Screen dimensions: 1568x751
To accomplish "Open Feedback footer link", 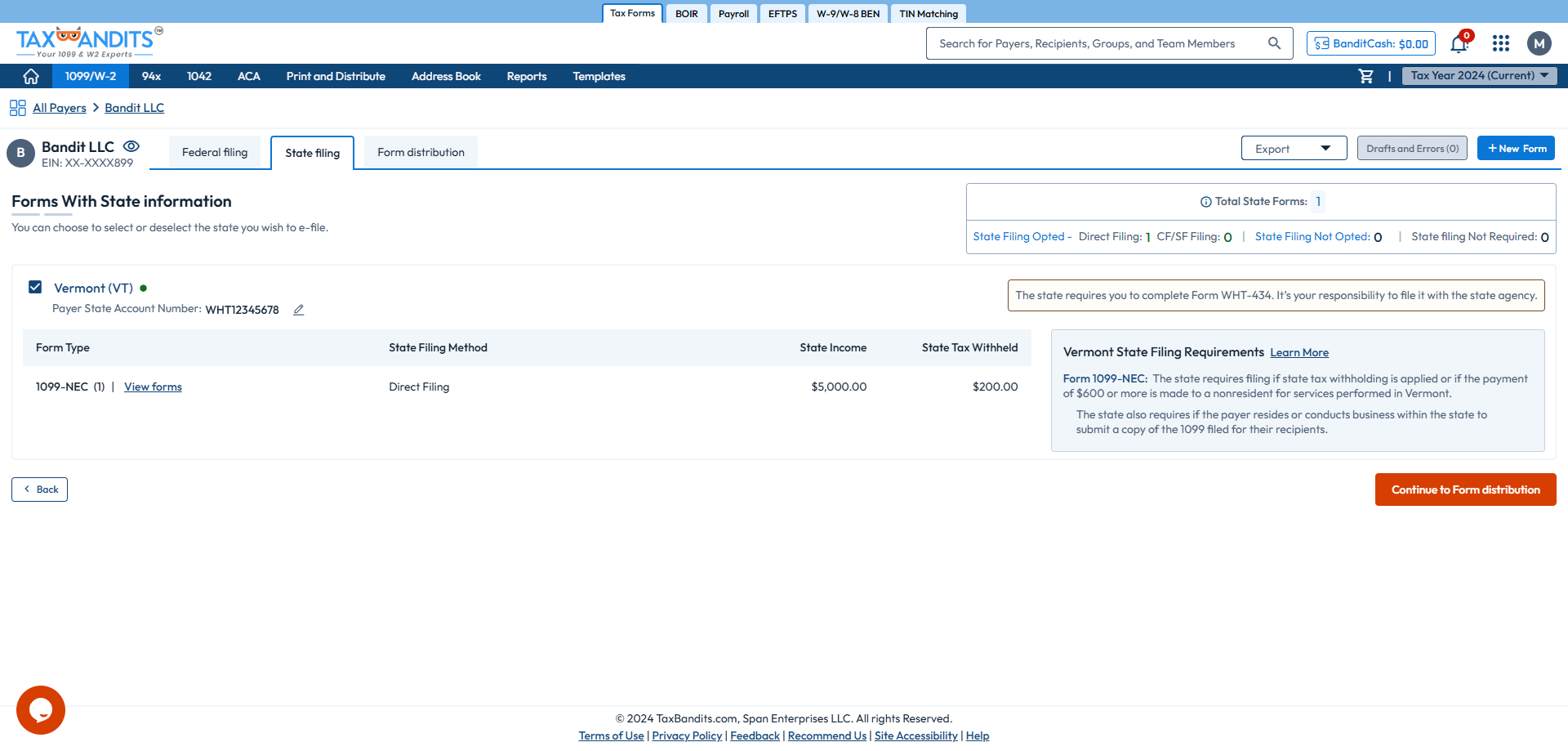I will pyautogui.click(x=755, y=735).
